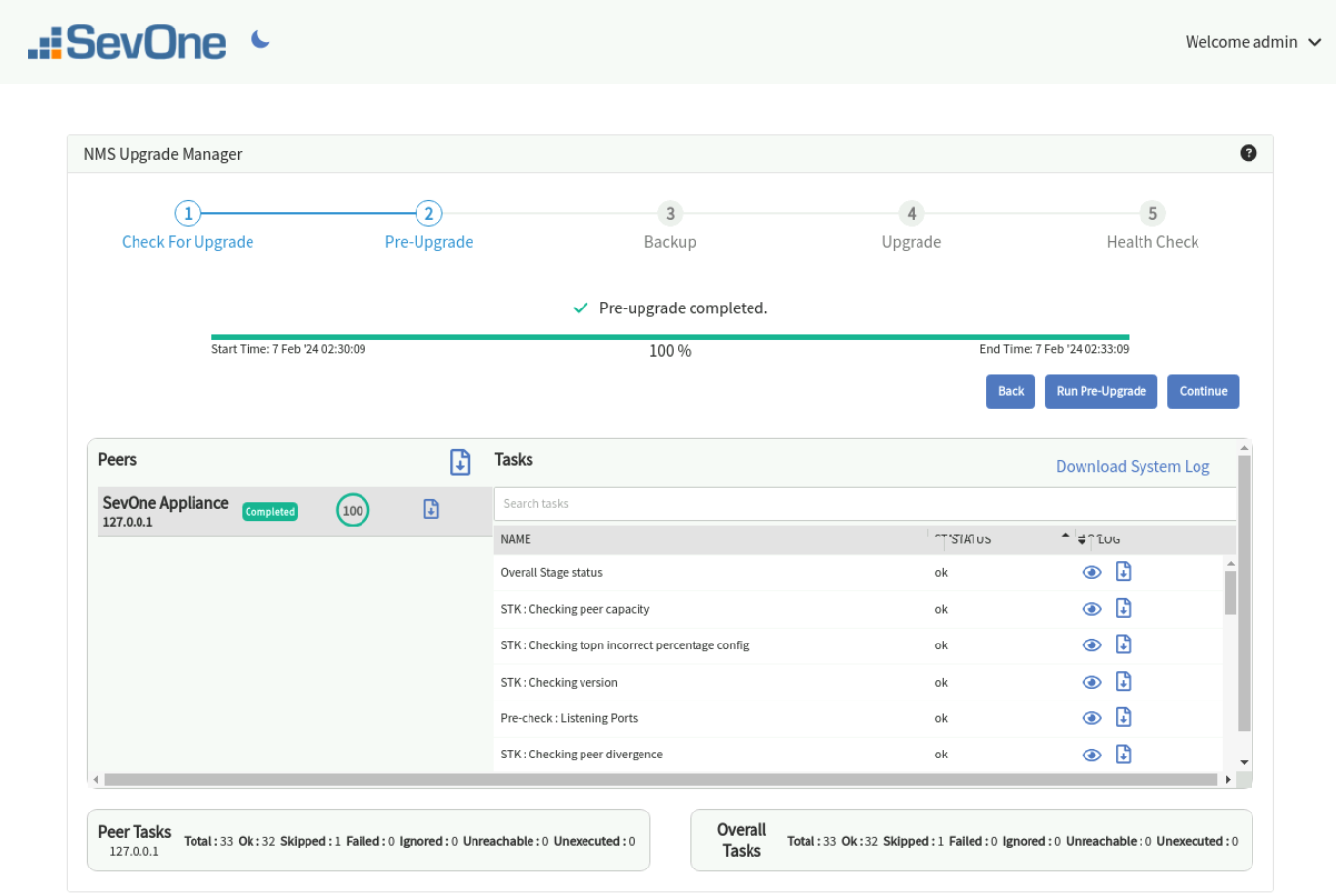Click the Back button
Image resolution: width=1336 pixels, height=896 pixels.
1011,391
